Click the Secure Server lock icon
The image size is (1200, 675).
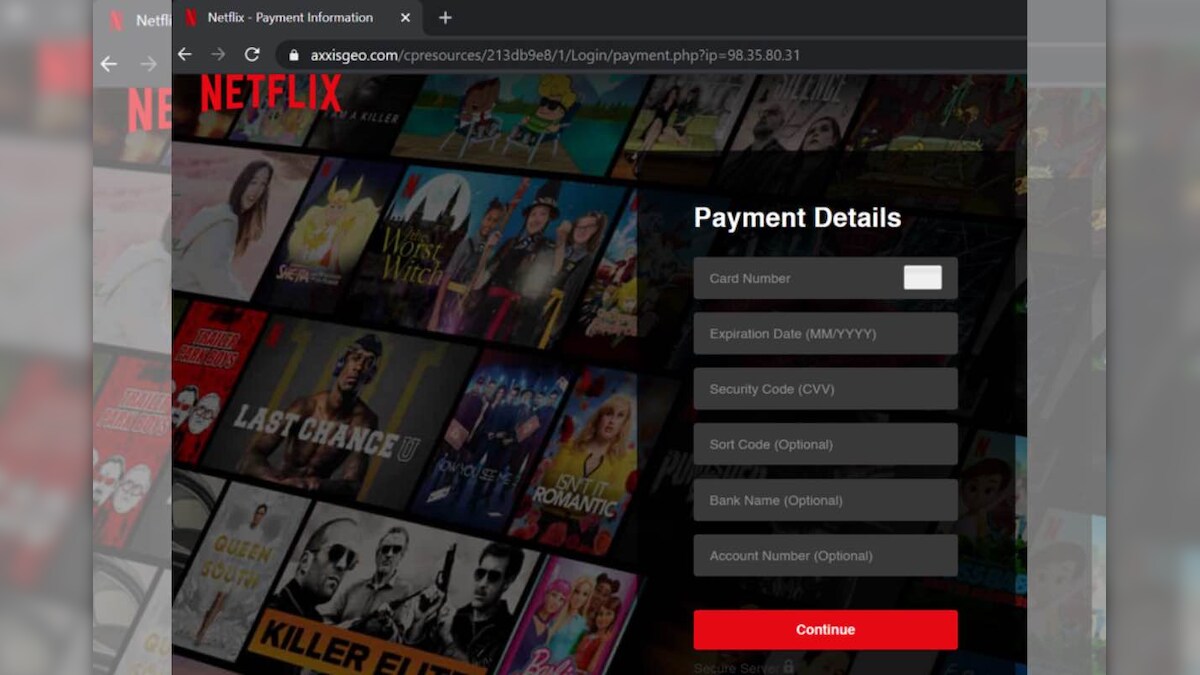789,666
